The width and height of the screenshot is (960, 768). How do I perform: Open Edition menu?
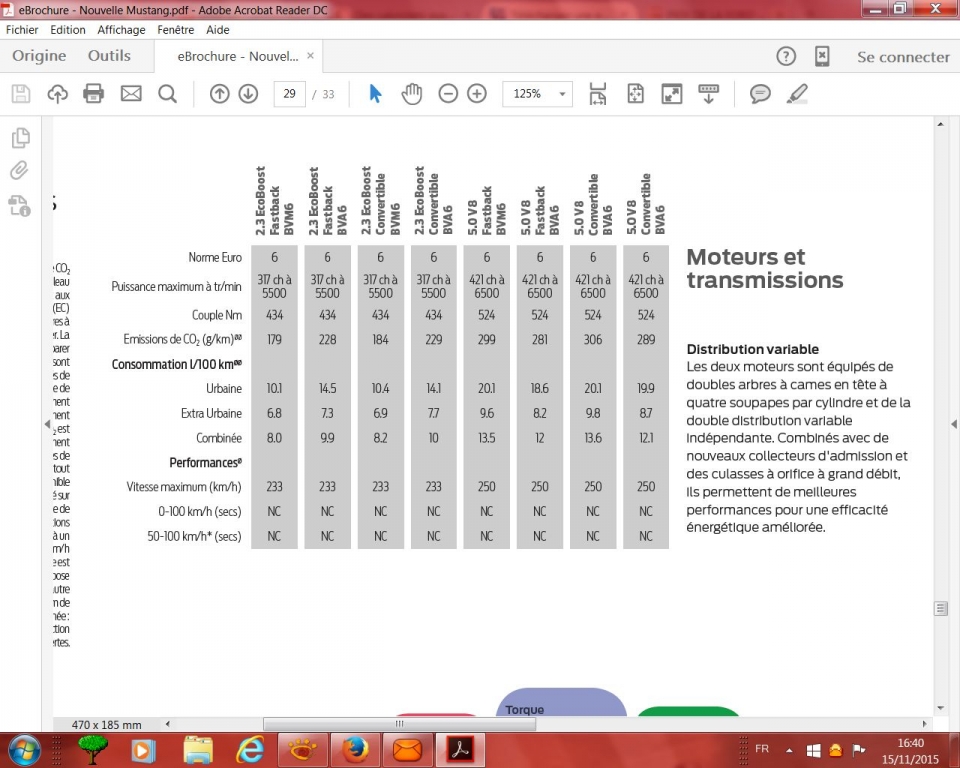click(x=68, y=29)
